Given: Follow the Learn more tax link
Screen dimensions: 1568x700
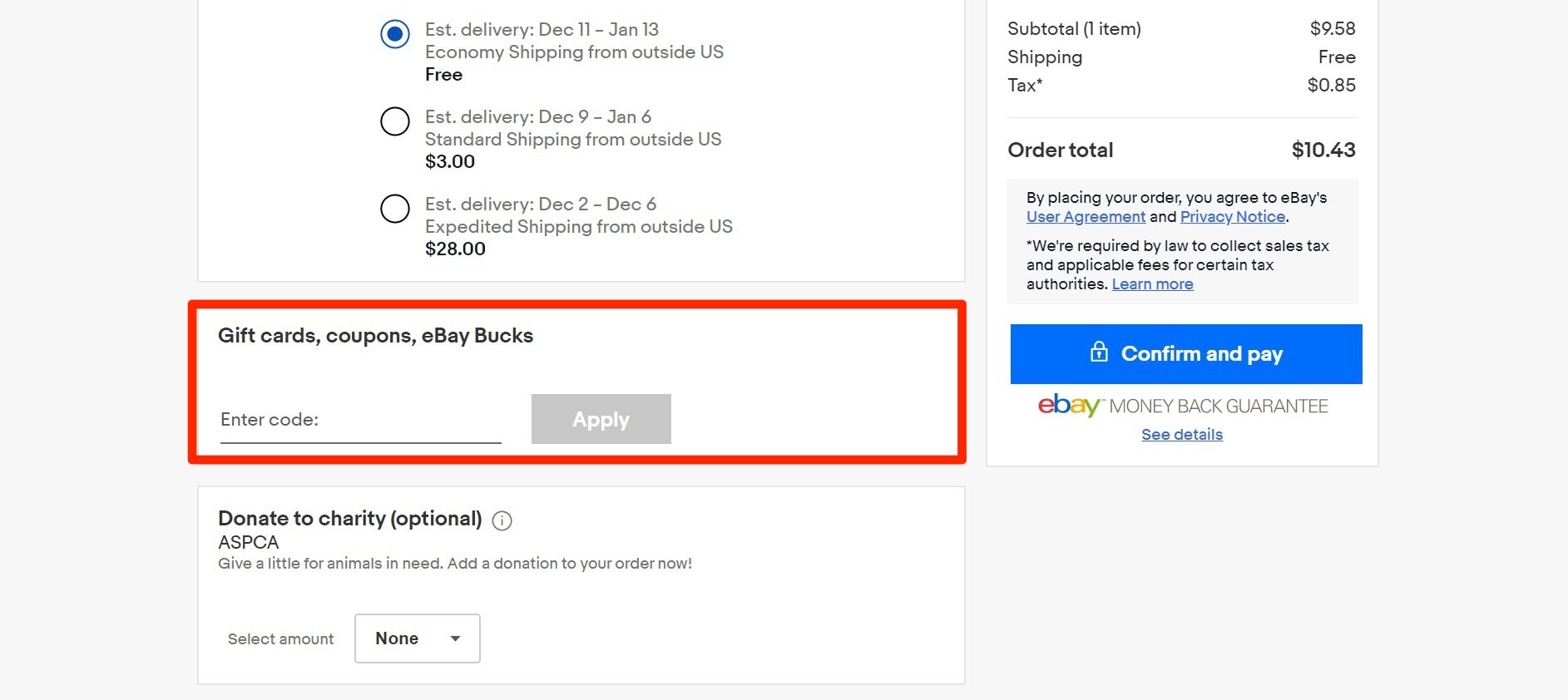Looking at the screenshot, I should 1152,284.
